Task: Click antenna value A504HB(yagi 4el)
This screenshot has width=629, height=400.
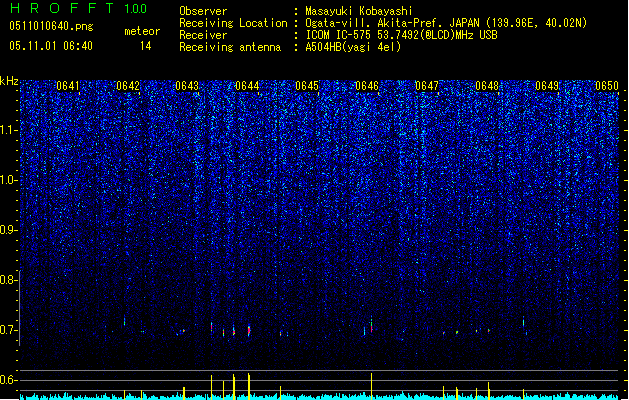Action: point(353,47)
